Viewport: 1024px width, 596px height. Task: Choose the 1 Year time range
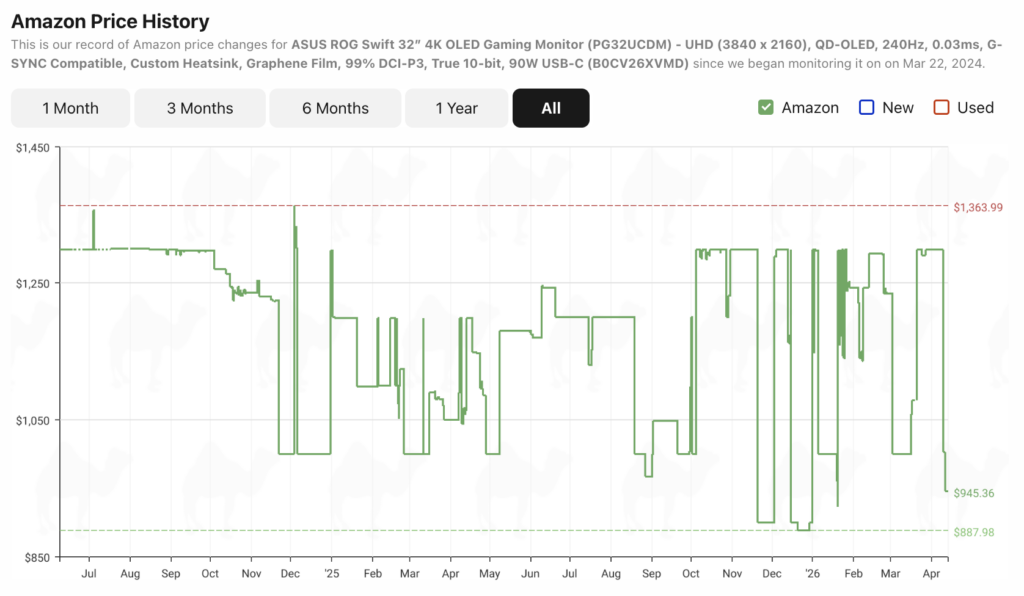click(x=456, y=108)
